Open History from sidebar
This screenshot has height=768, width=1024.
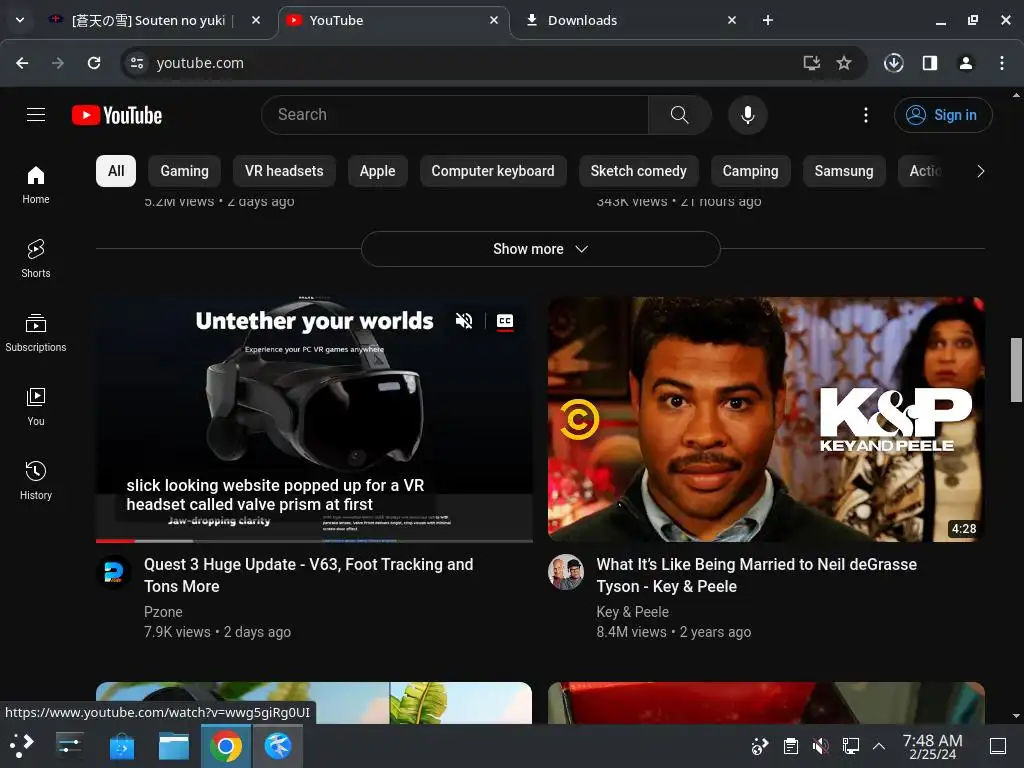36,481
